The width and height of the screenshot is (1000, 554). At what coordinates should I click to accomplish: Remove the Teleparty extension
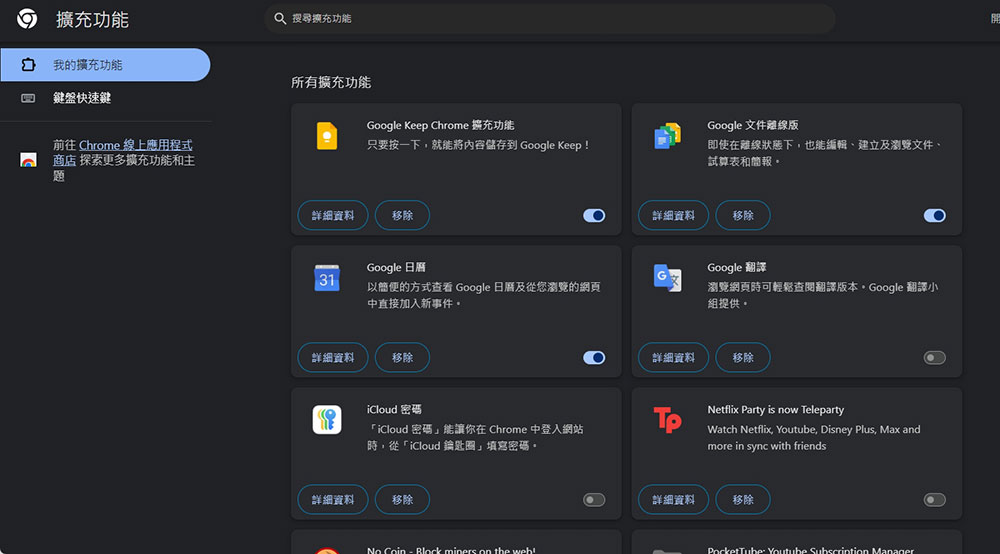pos(743,500)
